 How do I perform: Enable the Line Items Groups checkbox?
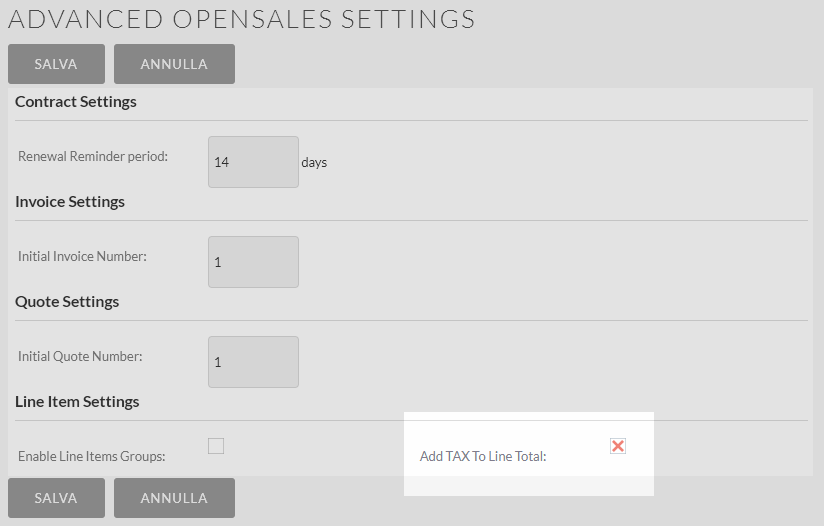pyautogui.click(x=216, y=446)
